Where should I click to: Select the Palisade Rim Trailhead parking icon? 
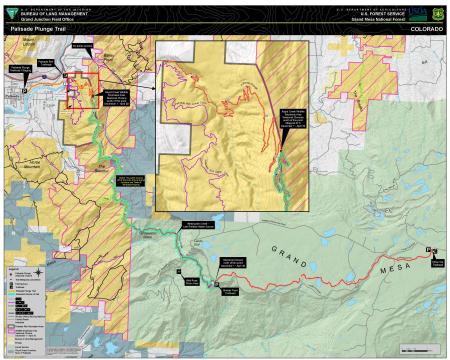(65, 76)
